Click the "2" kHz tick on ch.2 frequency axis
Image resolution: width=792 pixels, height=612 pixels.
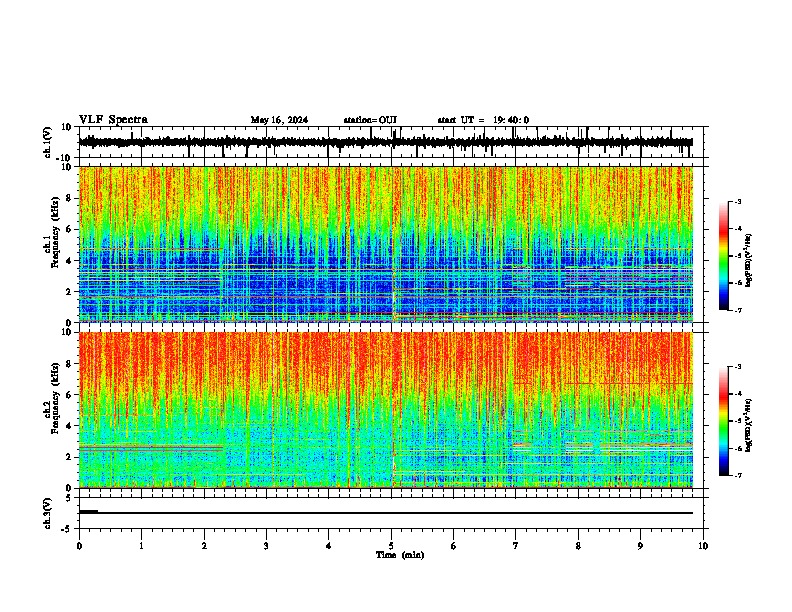(x=69, y=457)
